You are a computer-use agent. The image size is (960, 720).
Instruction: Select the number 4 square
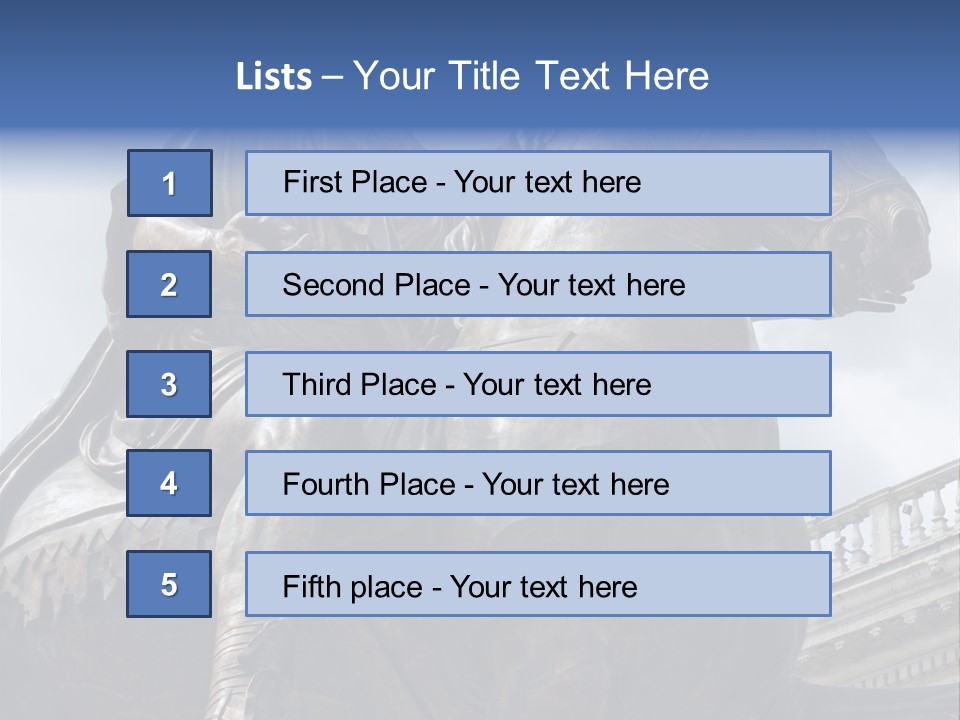[x=169, y=483]
